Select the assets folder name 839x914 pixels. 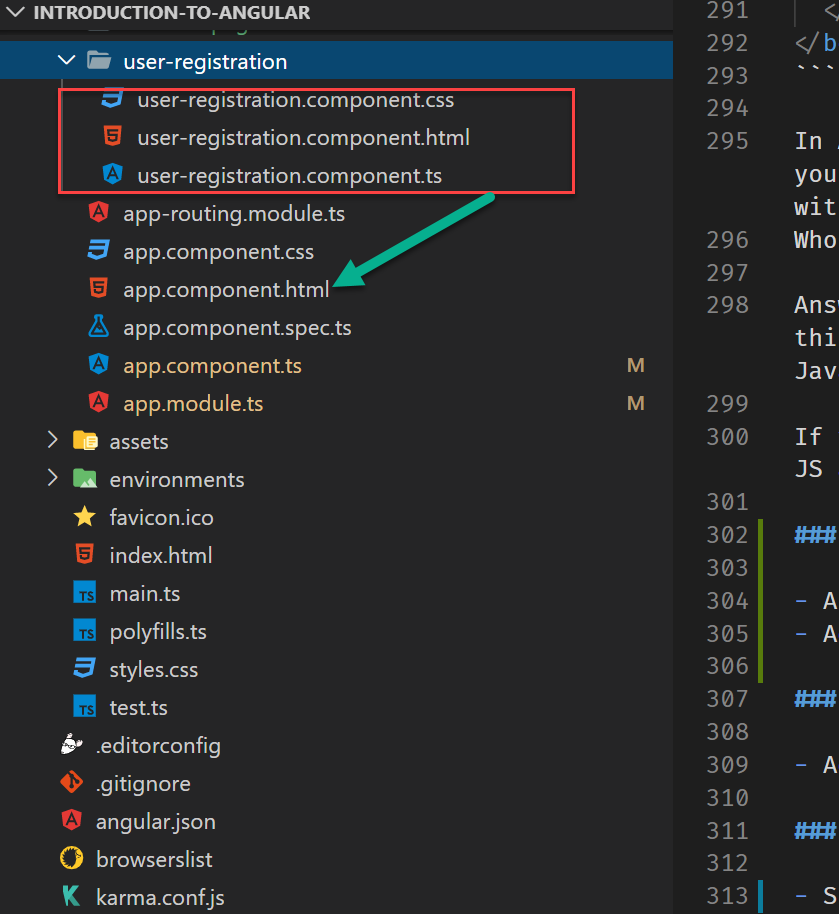[139, 441]
